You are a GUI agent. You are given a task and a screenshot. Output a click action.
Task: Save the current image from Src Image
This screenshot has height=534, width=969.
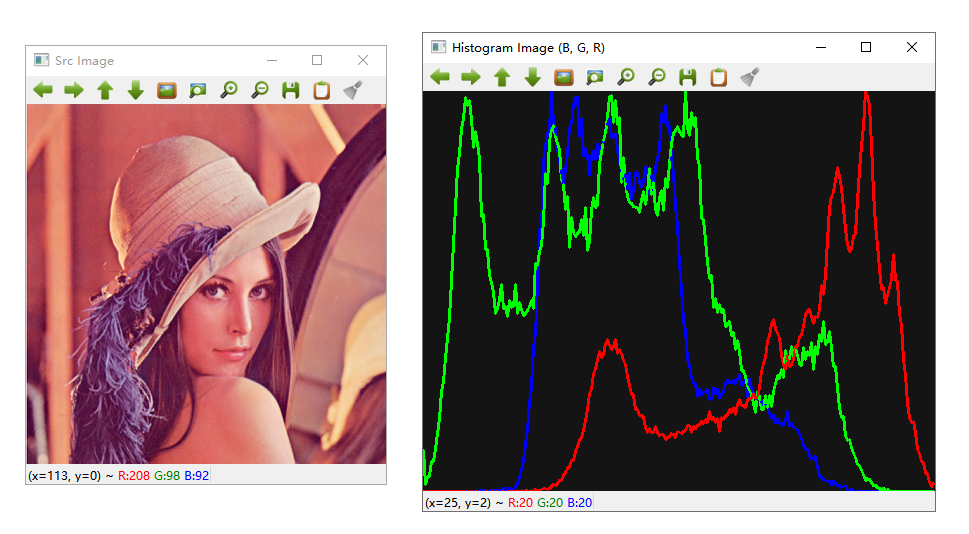pos(290,90)
